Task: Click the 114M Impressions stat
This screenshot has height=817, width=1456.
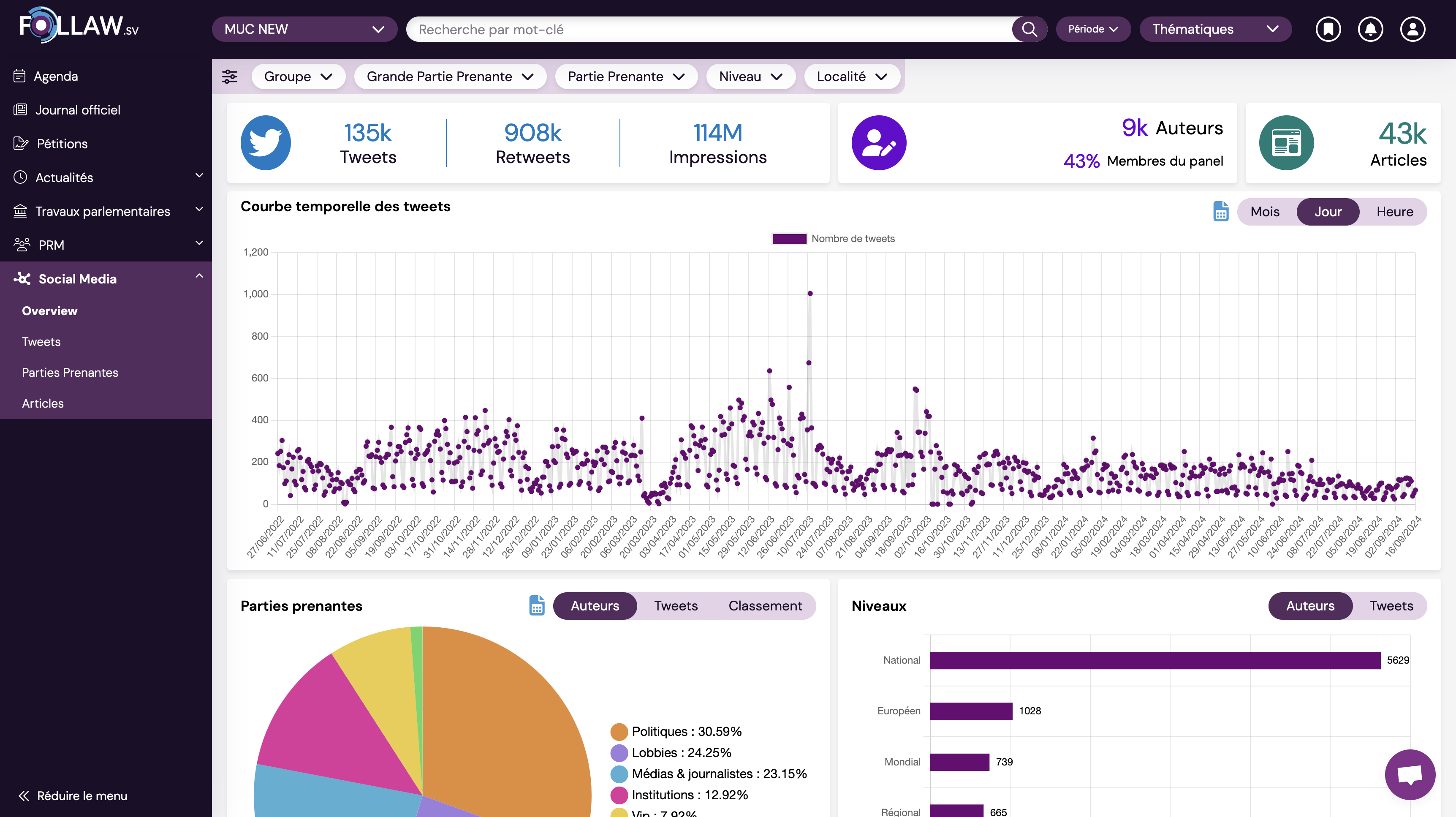Action: click(x=718, y=144)
